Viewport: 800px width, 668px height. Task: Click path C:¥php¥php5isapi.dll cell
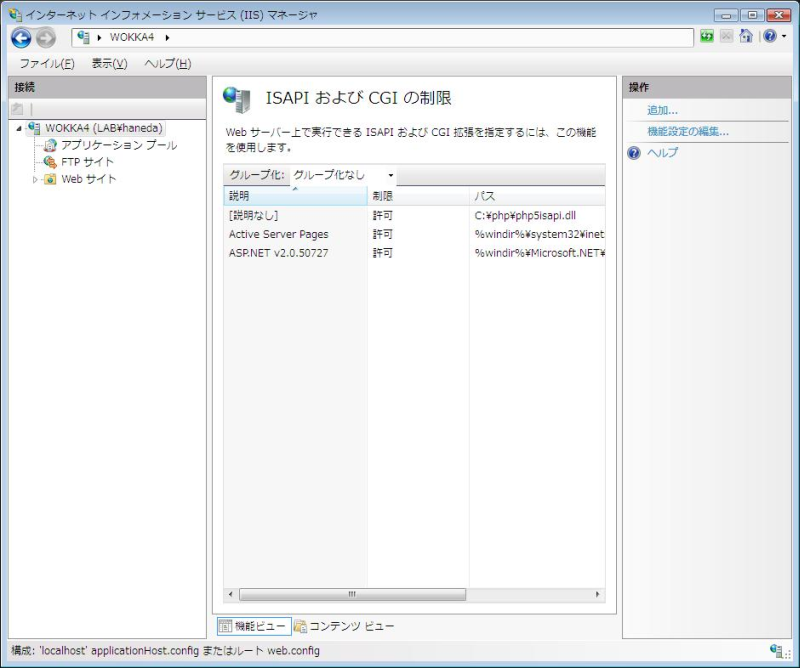[x=525, y=215]
